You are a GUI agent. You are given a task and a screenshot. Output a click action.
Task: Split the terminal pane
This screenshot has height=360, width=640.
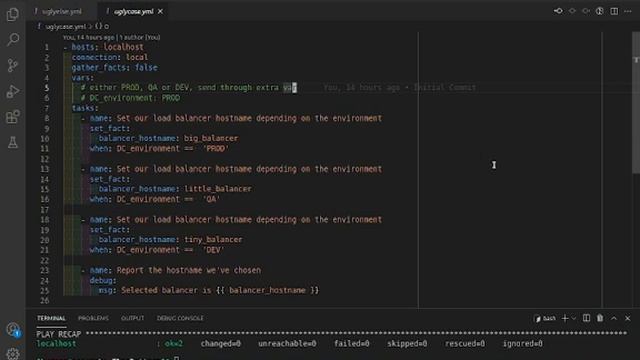[586, 318]
